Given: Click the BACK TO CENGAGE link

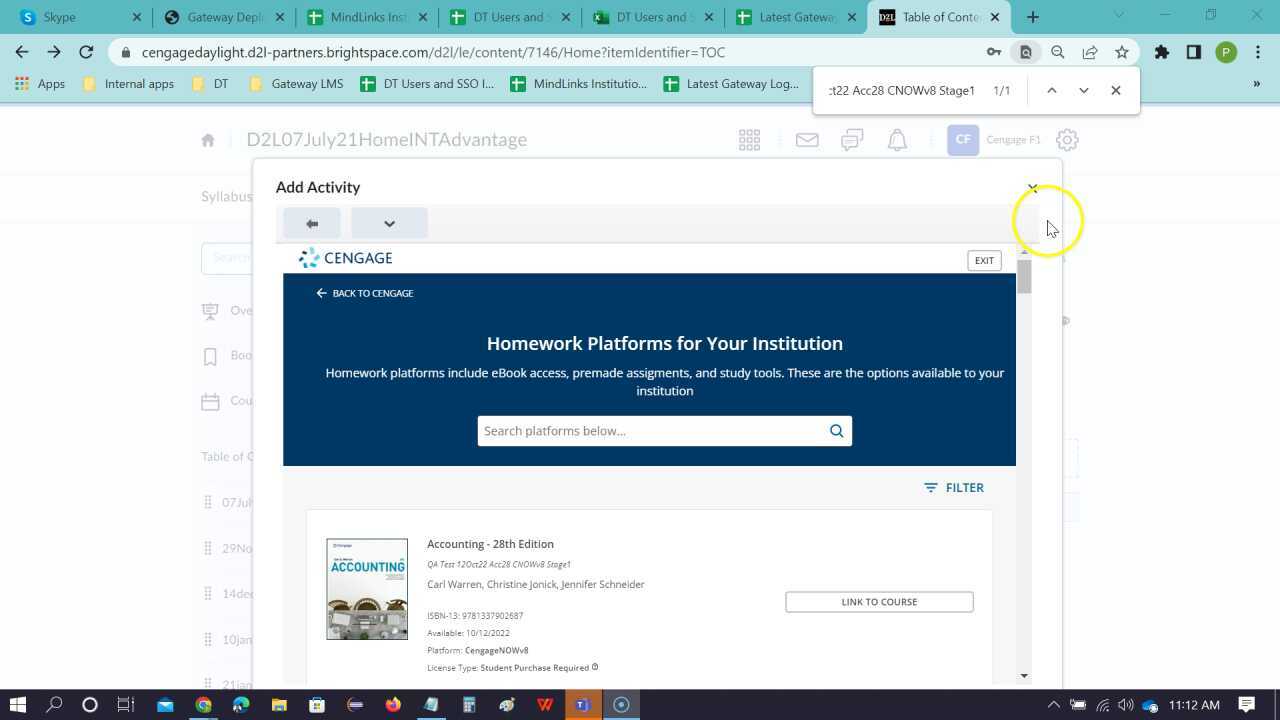Looking at the screenshot, I should pyautogui.click(x=364, y=293).
